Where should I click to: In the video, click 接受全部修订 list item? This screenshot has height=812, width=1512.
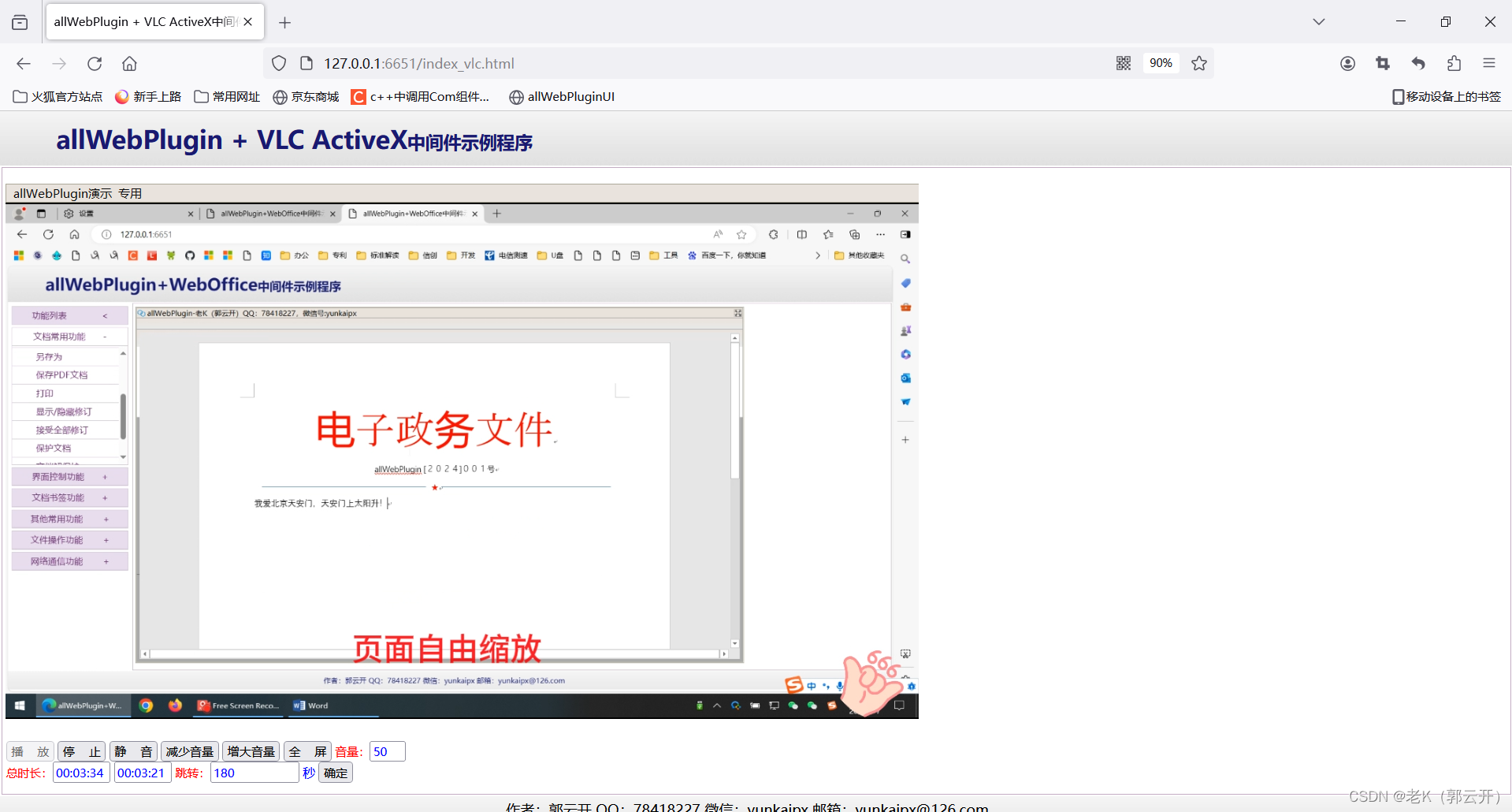(61, 430)
